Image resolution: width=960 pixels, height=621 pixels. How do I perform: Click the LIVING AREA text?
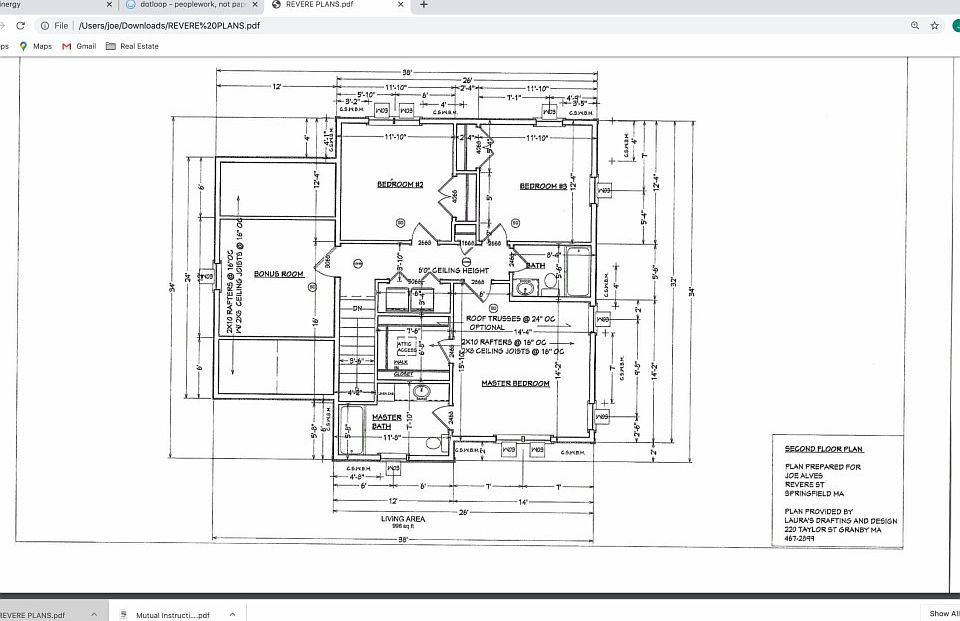point(403,519)
